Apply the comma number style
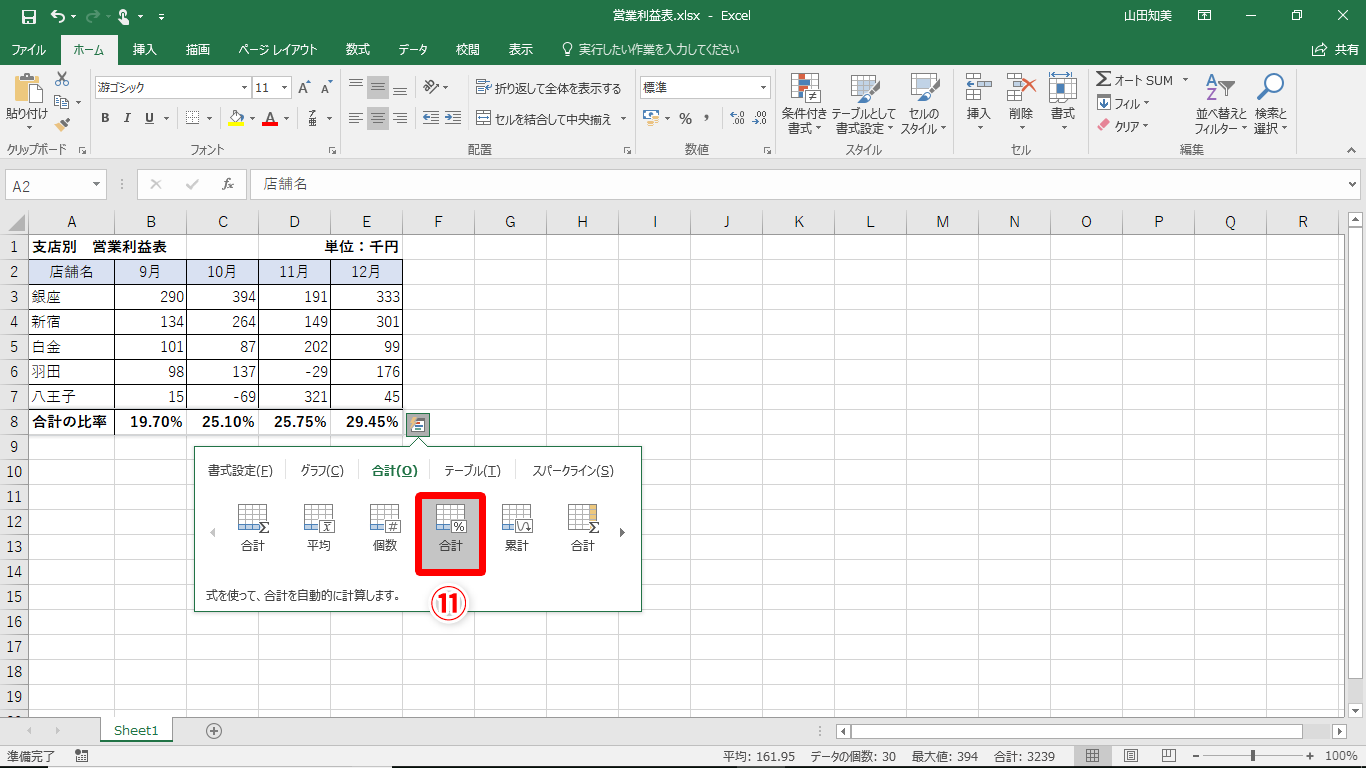The image size is (1366, 768). pyautogui.click(x=707, y=118)
